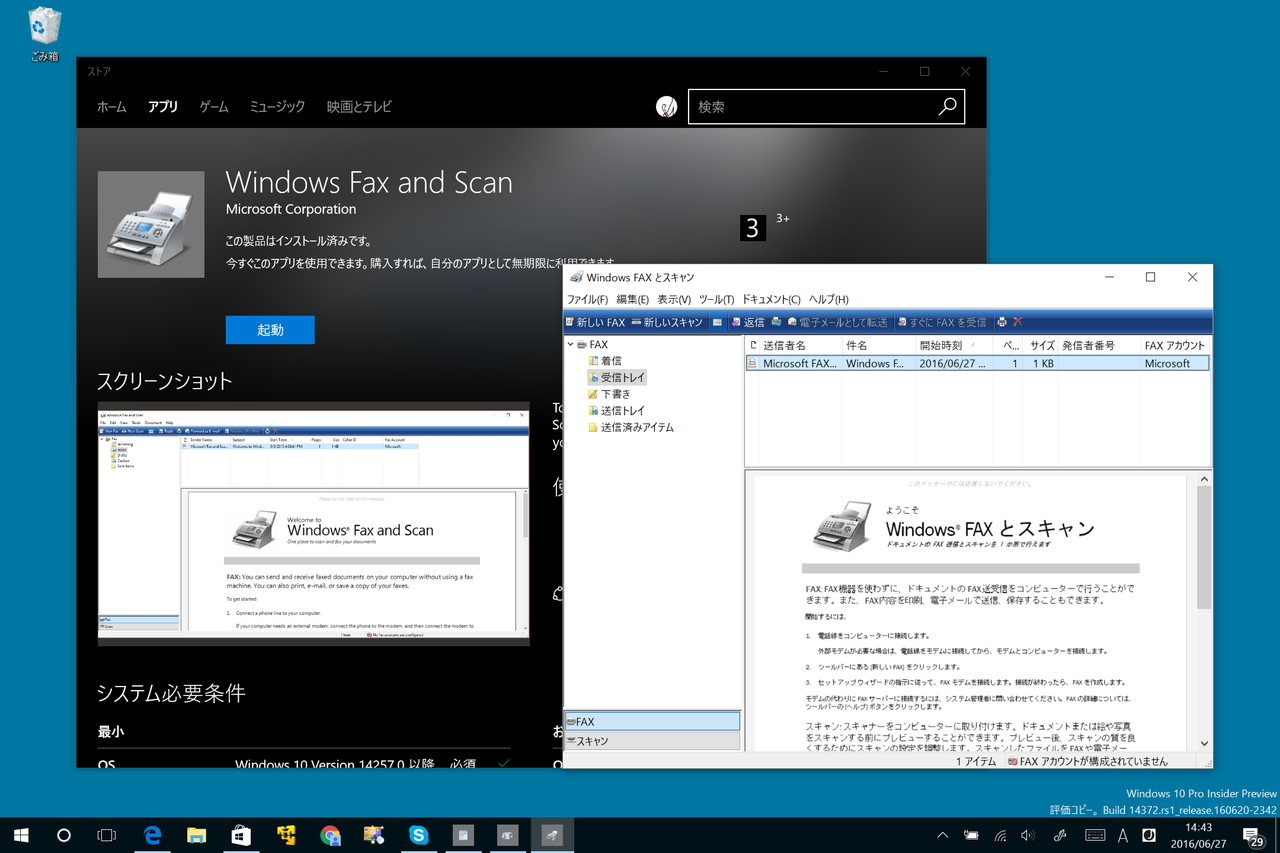1280x853 pixels.
Task: Click the red X delete icon on the toolbar
Action: coord(1018,322)
